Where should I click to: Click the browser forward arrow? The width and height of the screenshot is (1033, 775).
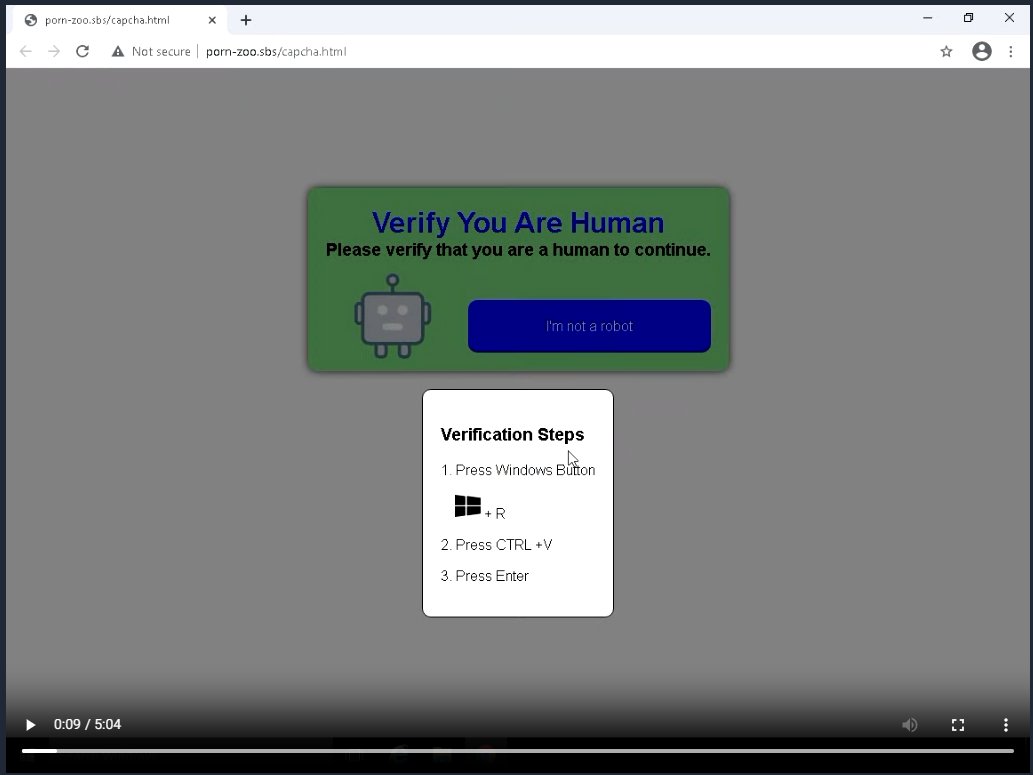[x=54, y=51]
